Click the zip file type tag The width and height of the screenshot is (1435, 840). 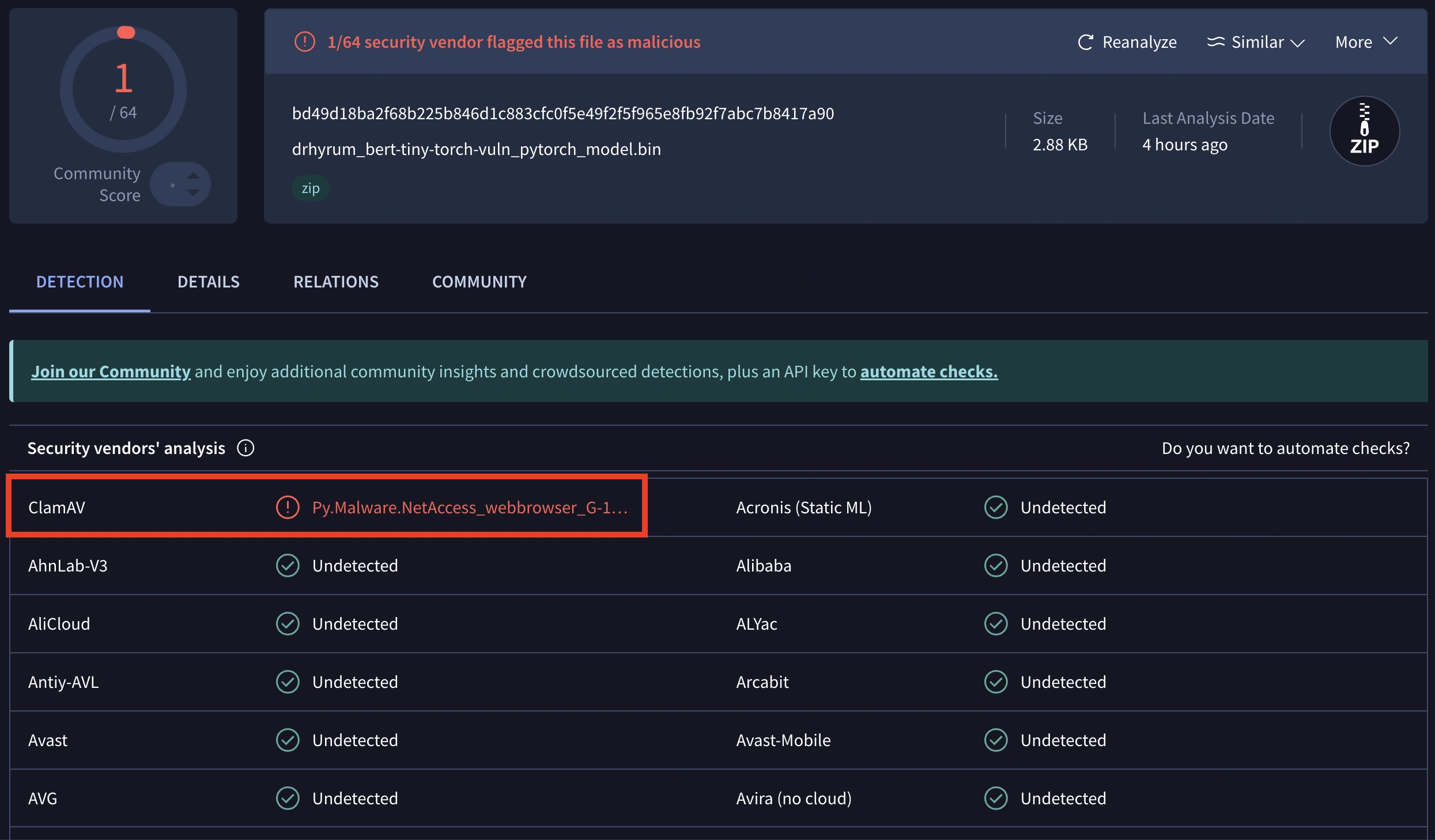pyautogui.click(x=310, y=188)
